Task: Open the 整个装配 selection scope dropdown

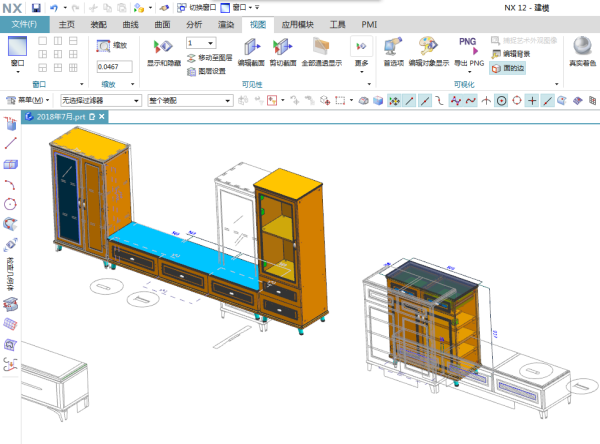Action: click(184, 101)
